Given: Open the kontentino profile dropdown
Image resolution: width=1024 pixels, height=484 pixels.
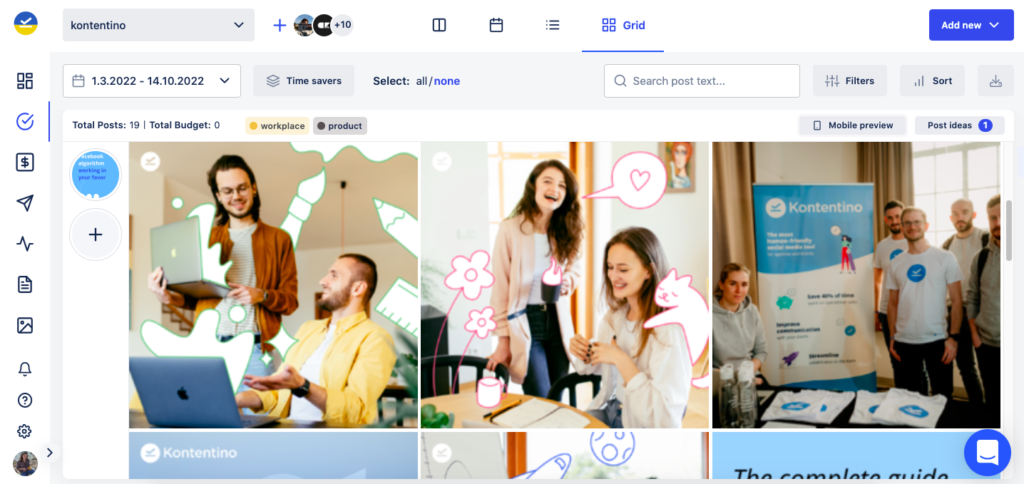Looking at the screenshot, I should 159,25.
